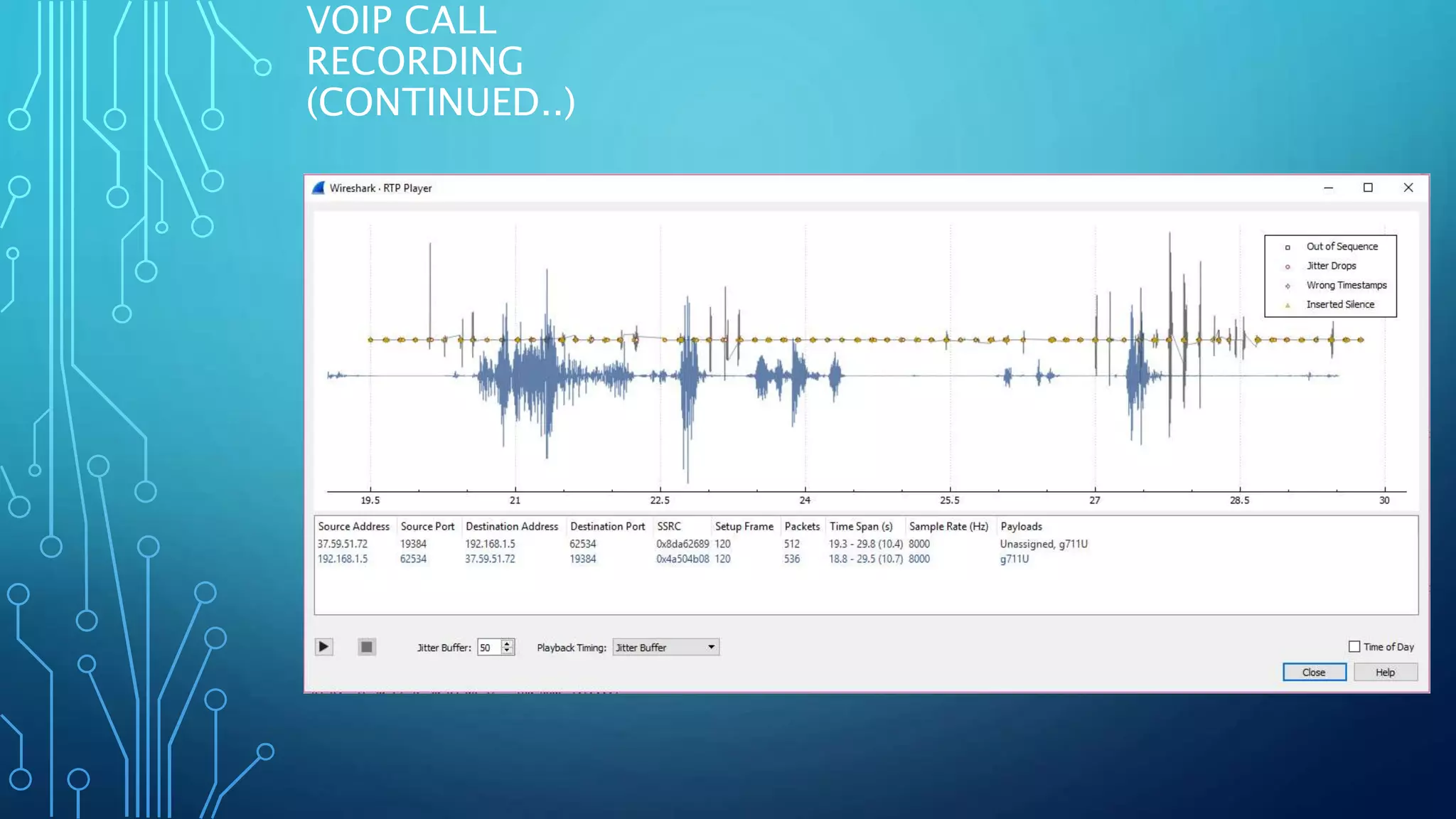Select the stream row from 37.59.51.72
This screenshot has height=819, width=1456.
click(343, 544)
